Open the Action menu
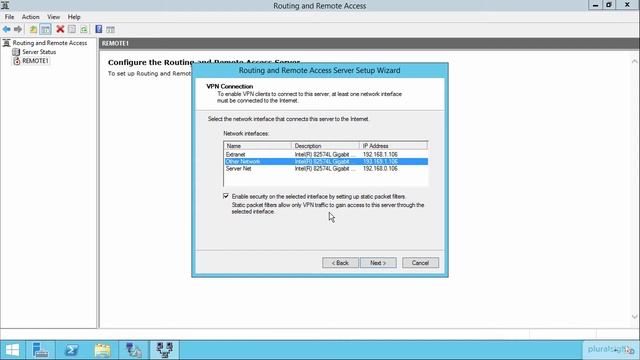Image resolution: width=640 pixels, height=360 pixels. coord(31,17)
